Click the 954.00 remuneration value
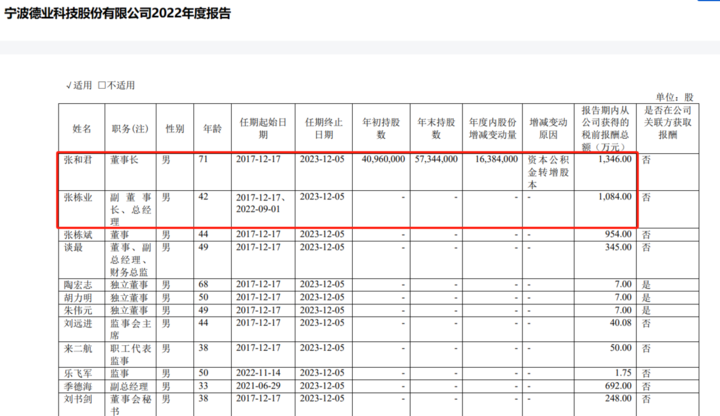This screenshot has height=416, width=720. pyautogui.click(x=618, y=234)
